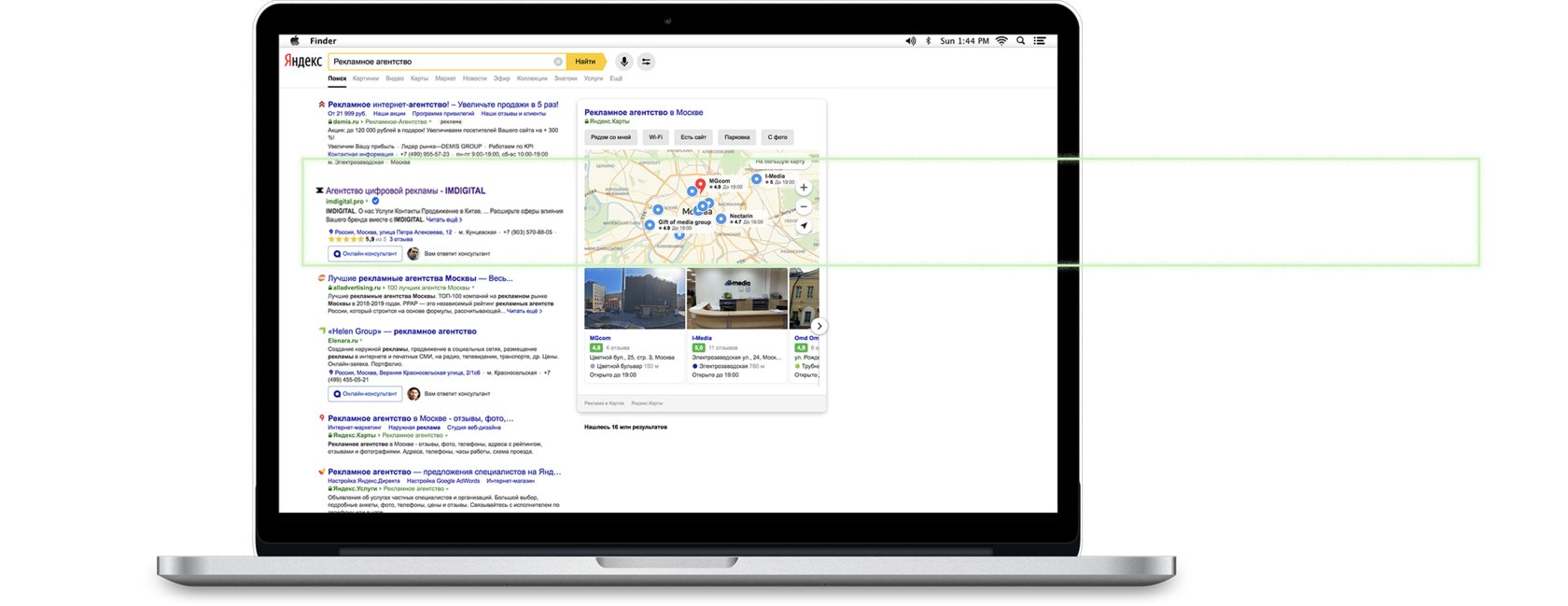Click the verified badge next to imdigital.pro
Image resolution: width=1568 pixels, height=606 pixels.
(x=375, y=201)
